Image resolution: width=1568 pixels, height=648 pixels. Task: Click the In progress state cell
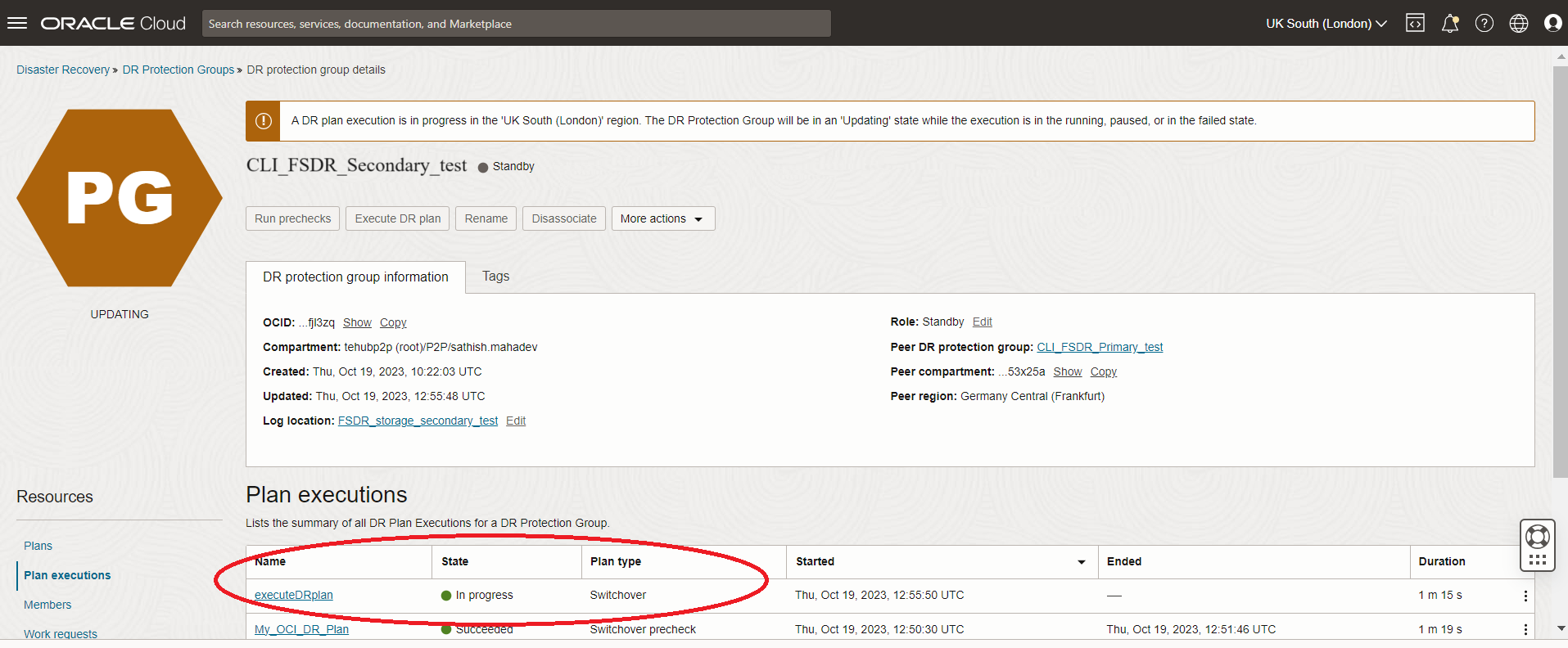point(477,595)
